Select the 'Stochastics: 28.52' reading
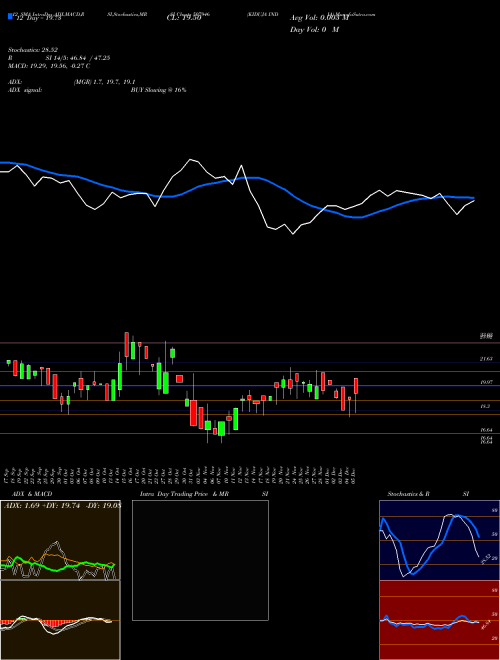The width and height of the screenshot is (500, 660). pyautogui.click(x=32, y=50)
